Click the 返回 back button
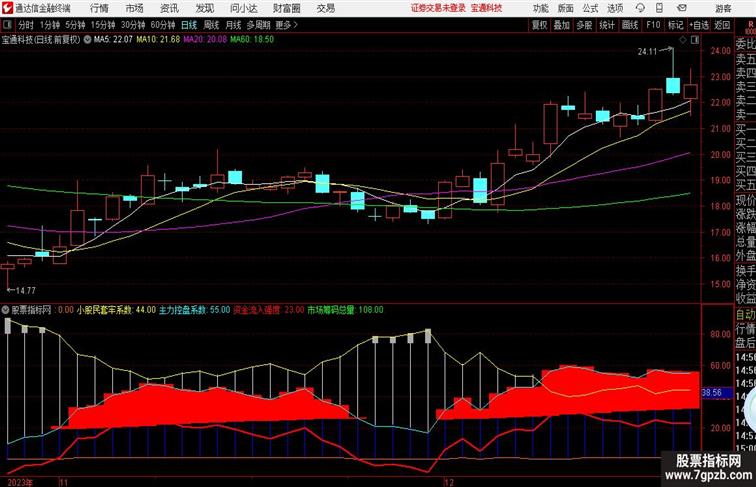This screenshot has width=756, height=487. (722, 25)
